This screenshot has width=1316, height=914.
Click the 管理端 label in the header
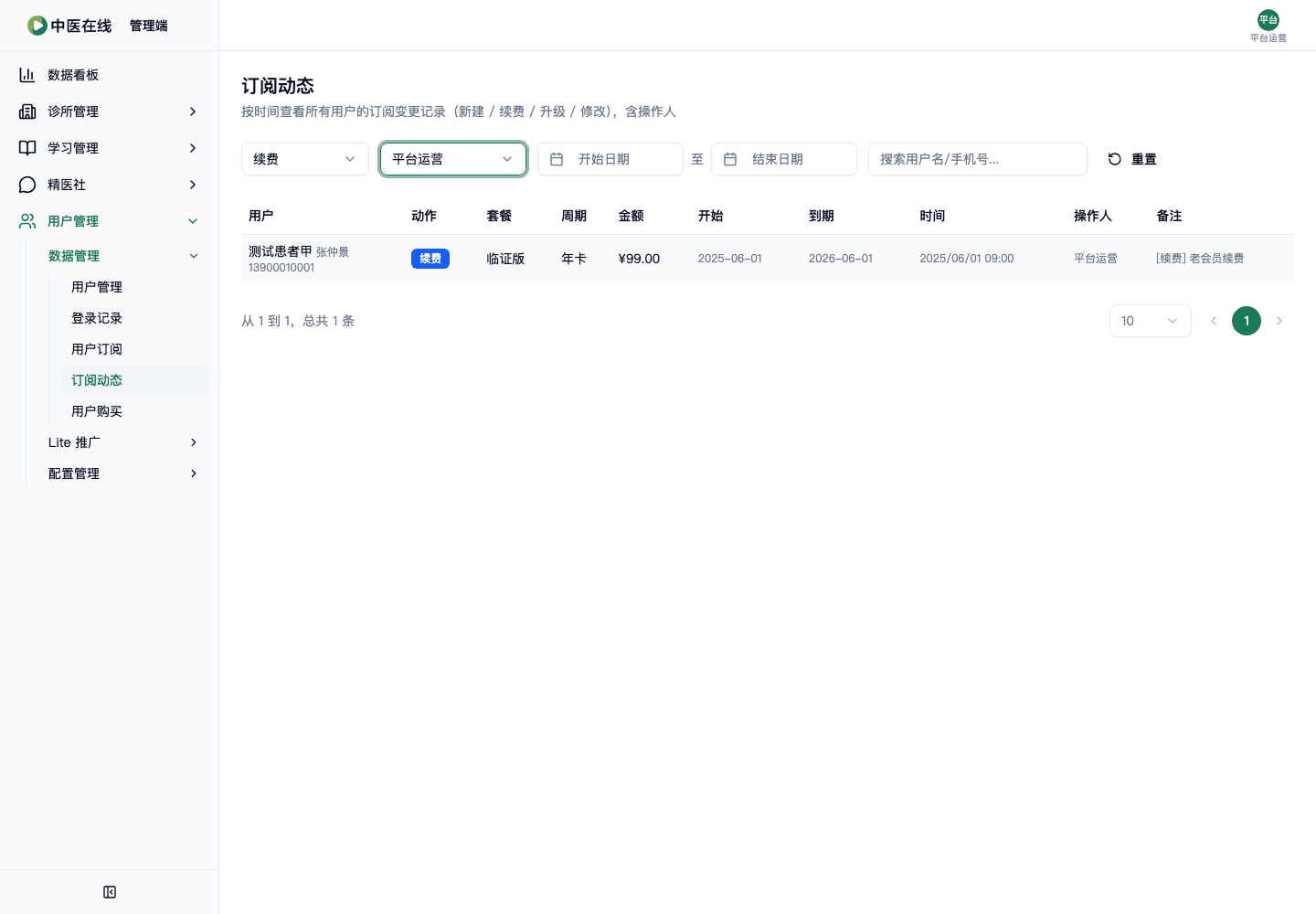[149, 26]
